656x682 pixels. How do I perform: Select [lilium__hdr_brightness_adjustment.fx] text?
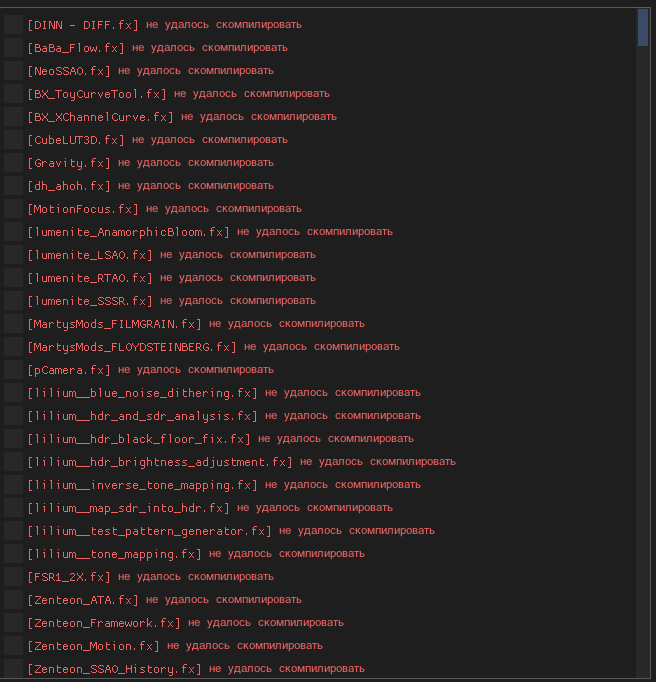(x=241, y=462)
